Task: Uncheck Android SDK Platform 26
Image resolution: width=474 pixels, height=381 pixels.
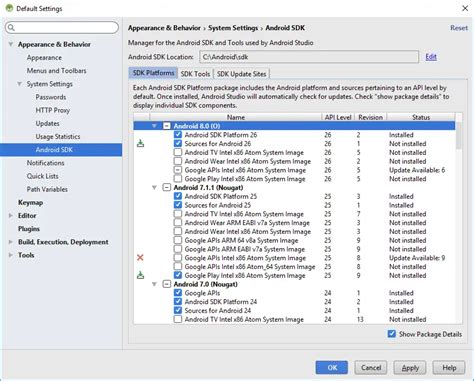Action: point(178,135)
